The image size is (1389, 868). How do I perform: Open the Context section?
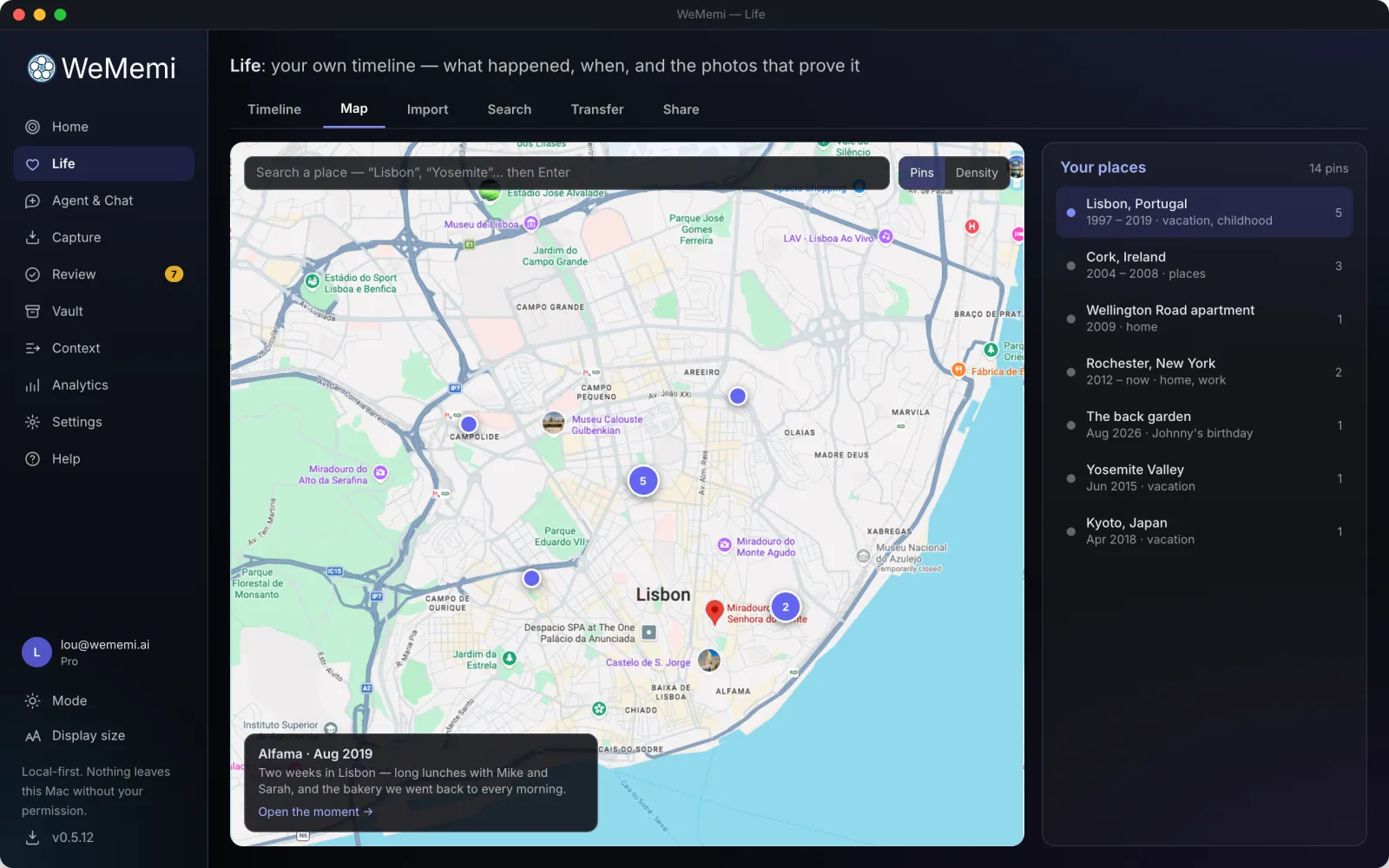pos(103,348)
